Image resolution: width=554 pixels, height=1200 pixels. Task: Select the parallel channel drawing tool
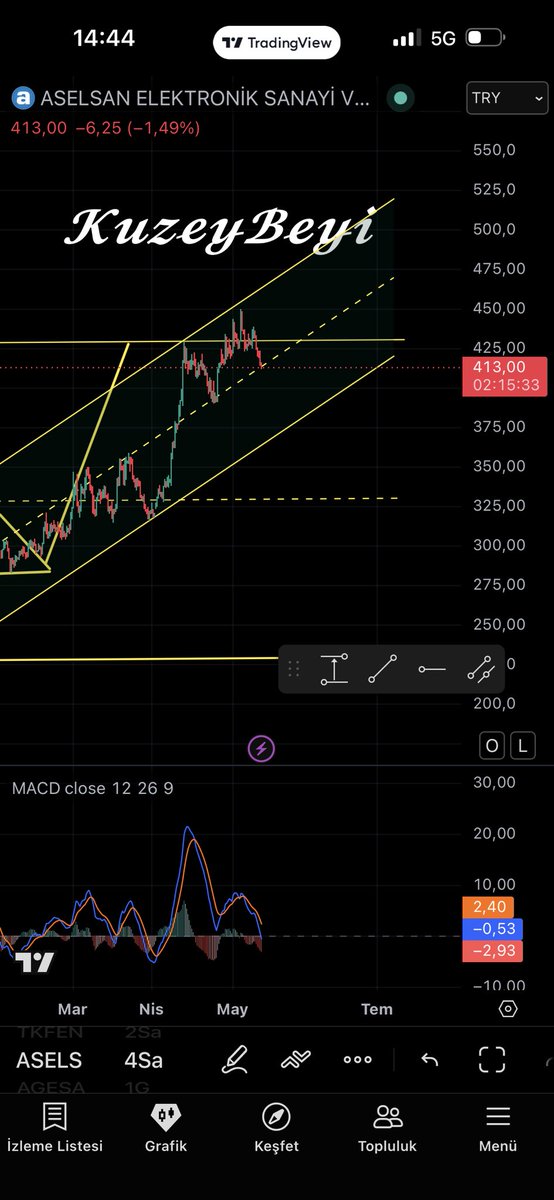tap(481, 669)
